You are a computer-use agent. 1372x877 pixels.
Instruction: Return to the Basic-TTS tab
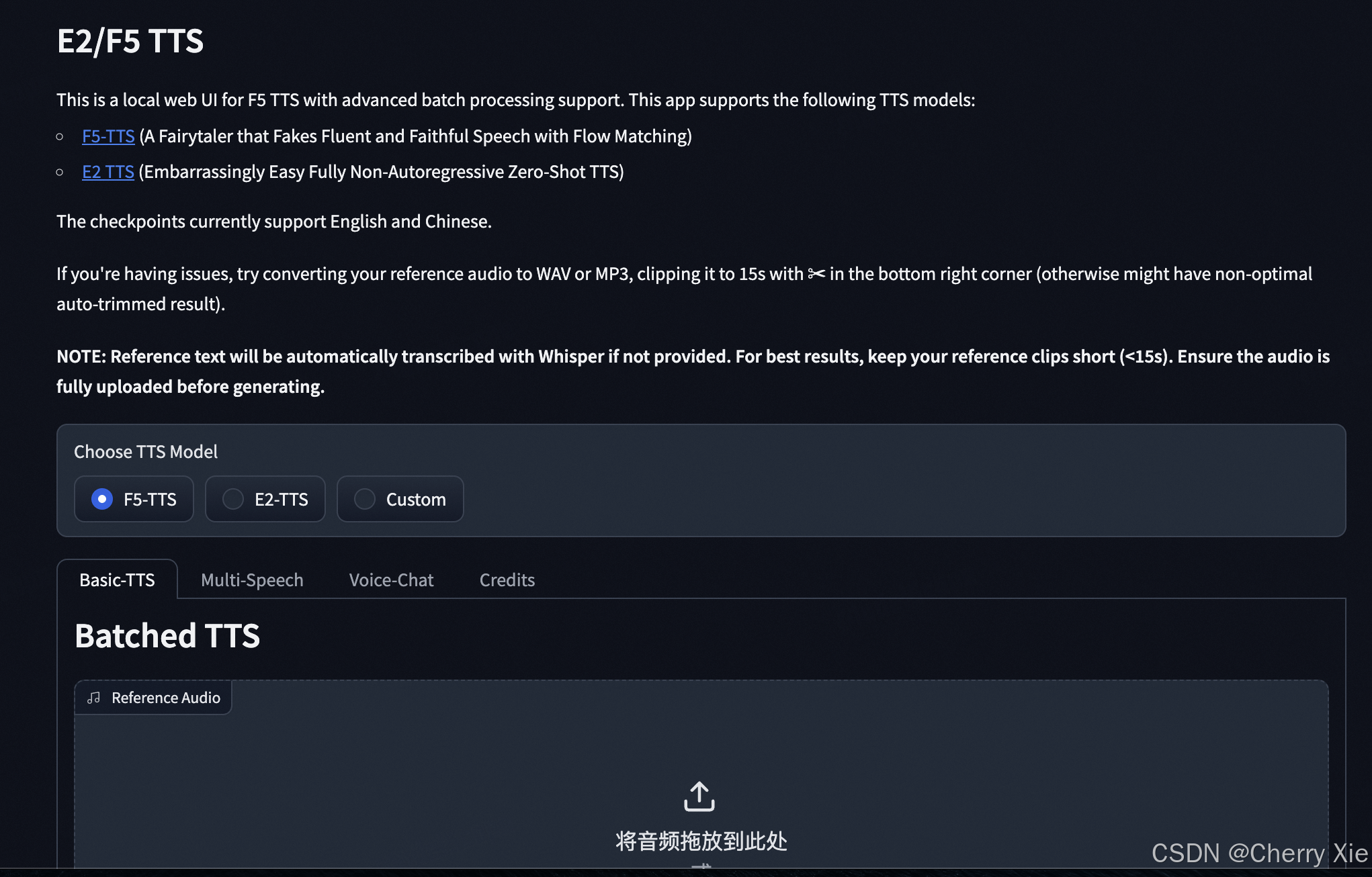click(x=117, y=580)
